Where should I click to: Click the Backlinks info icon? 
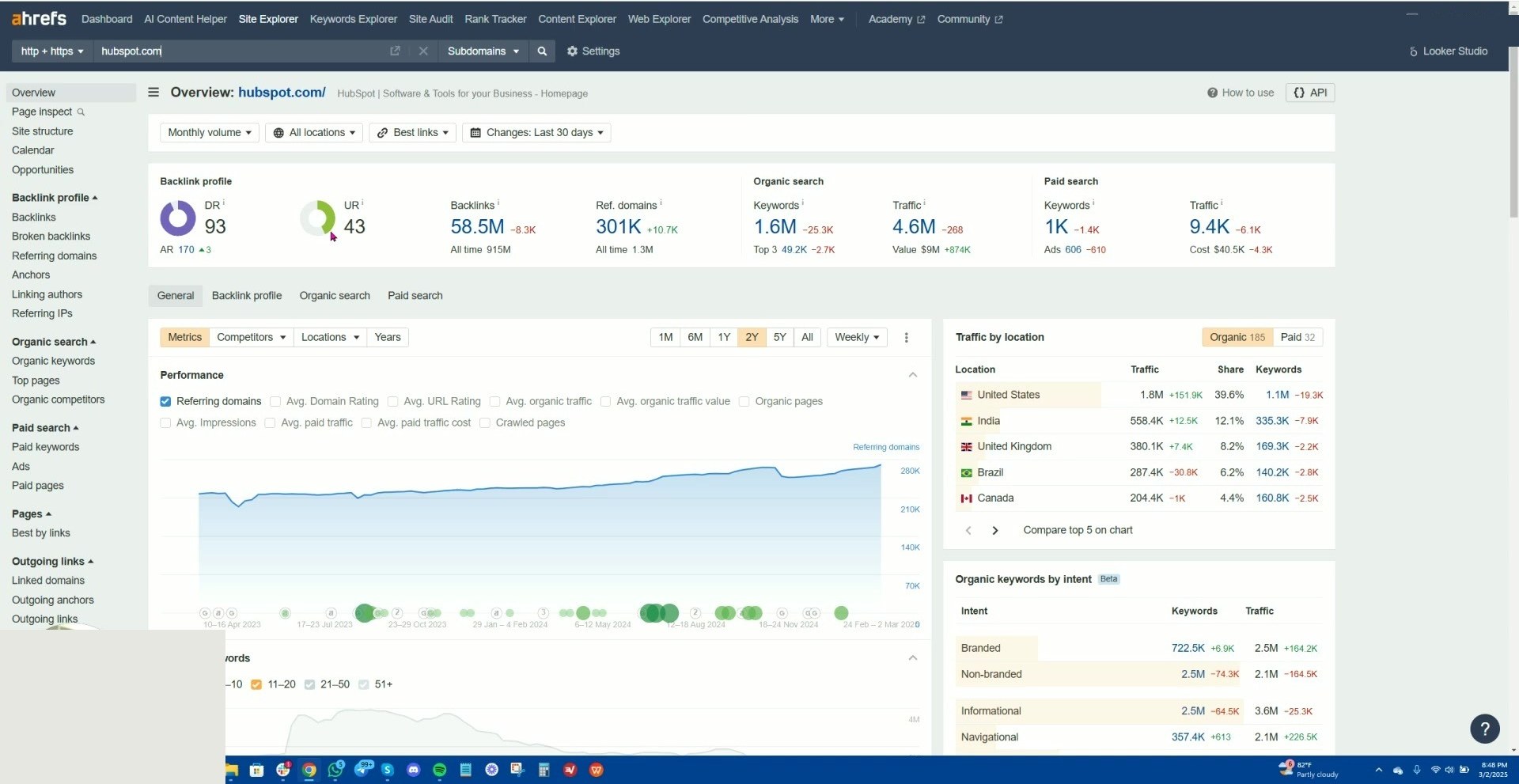[498, 203]
